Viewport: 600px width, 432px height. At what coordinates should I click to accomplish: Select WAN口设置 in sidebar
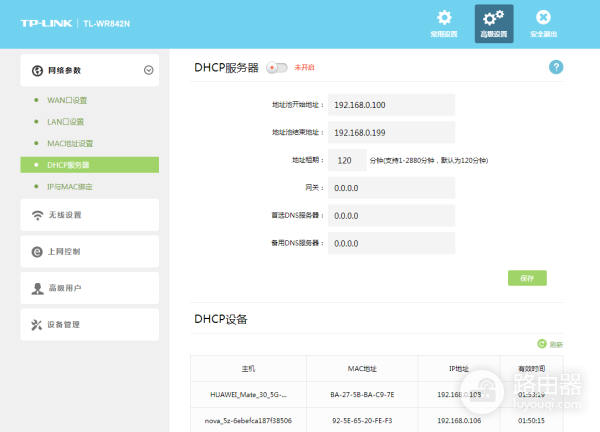point(67,100)
